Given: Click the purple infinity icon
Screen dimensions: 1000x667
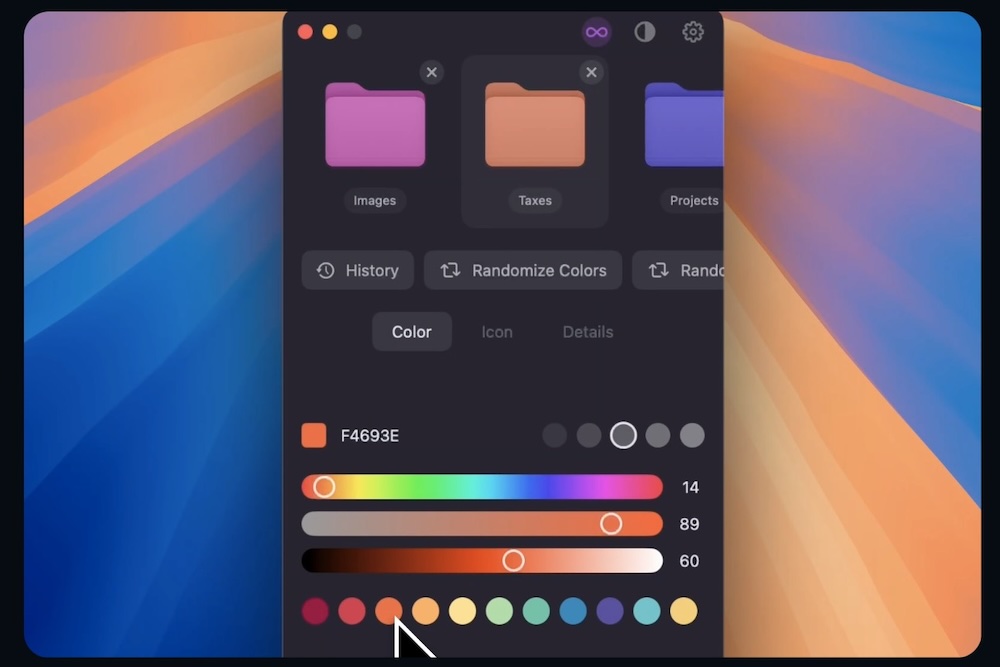Looking at the screenshot, I should (596, 32).
